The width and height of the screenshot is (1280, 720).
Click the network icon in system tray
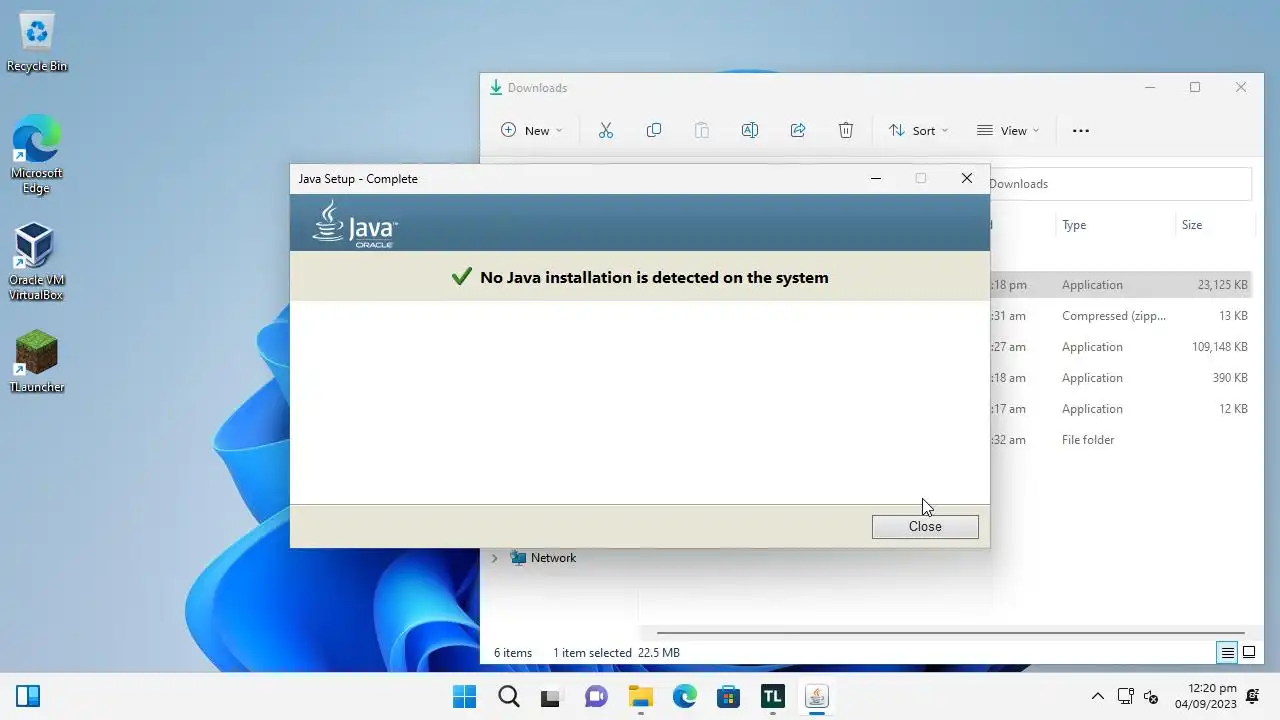tap(1125, 696)
